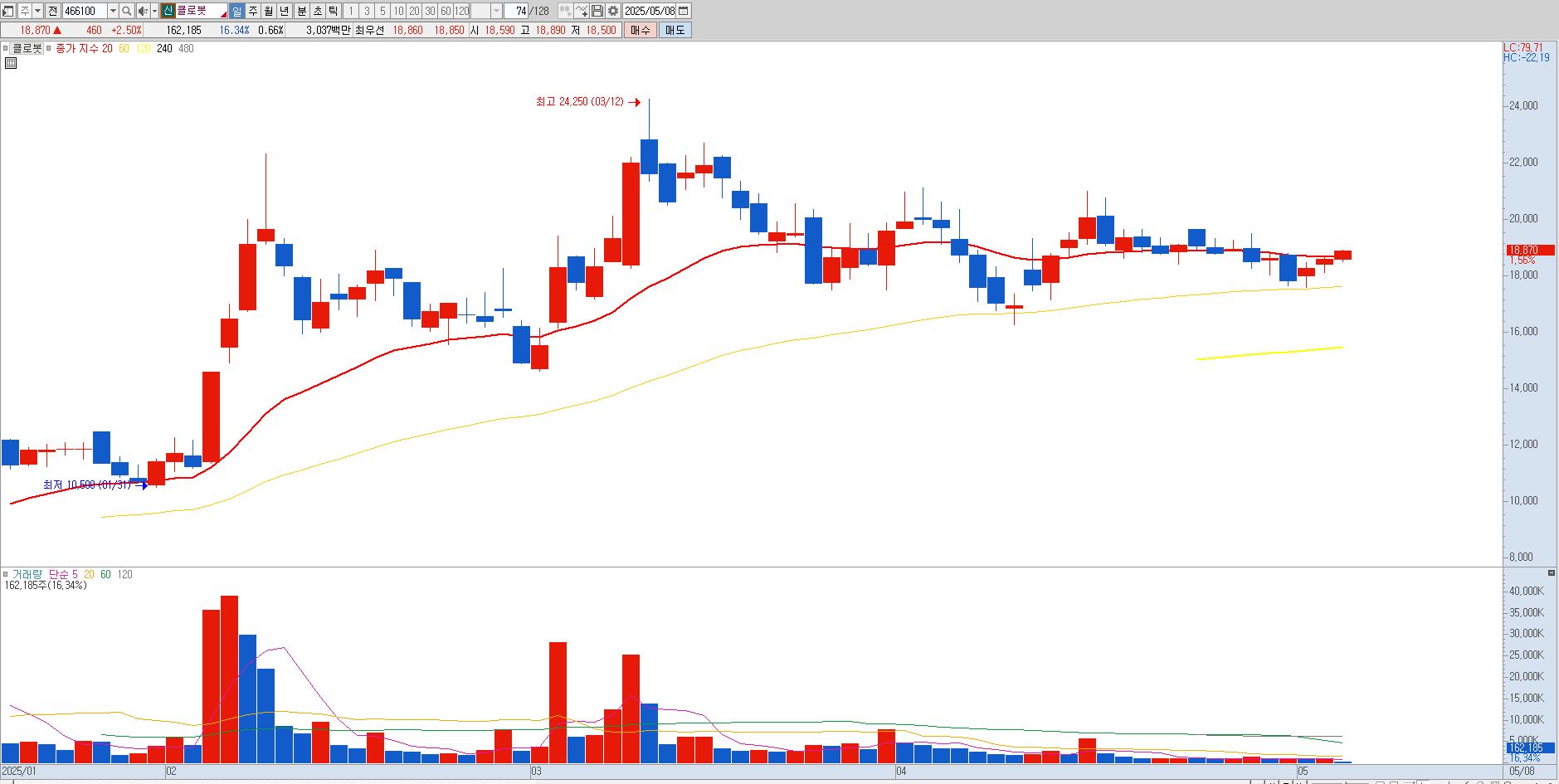This screenshot has height=784, width=1559.
Task: Expand the dropdown next to 주 button
Action: pos(38,11)
